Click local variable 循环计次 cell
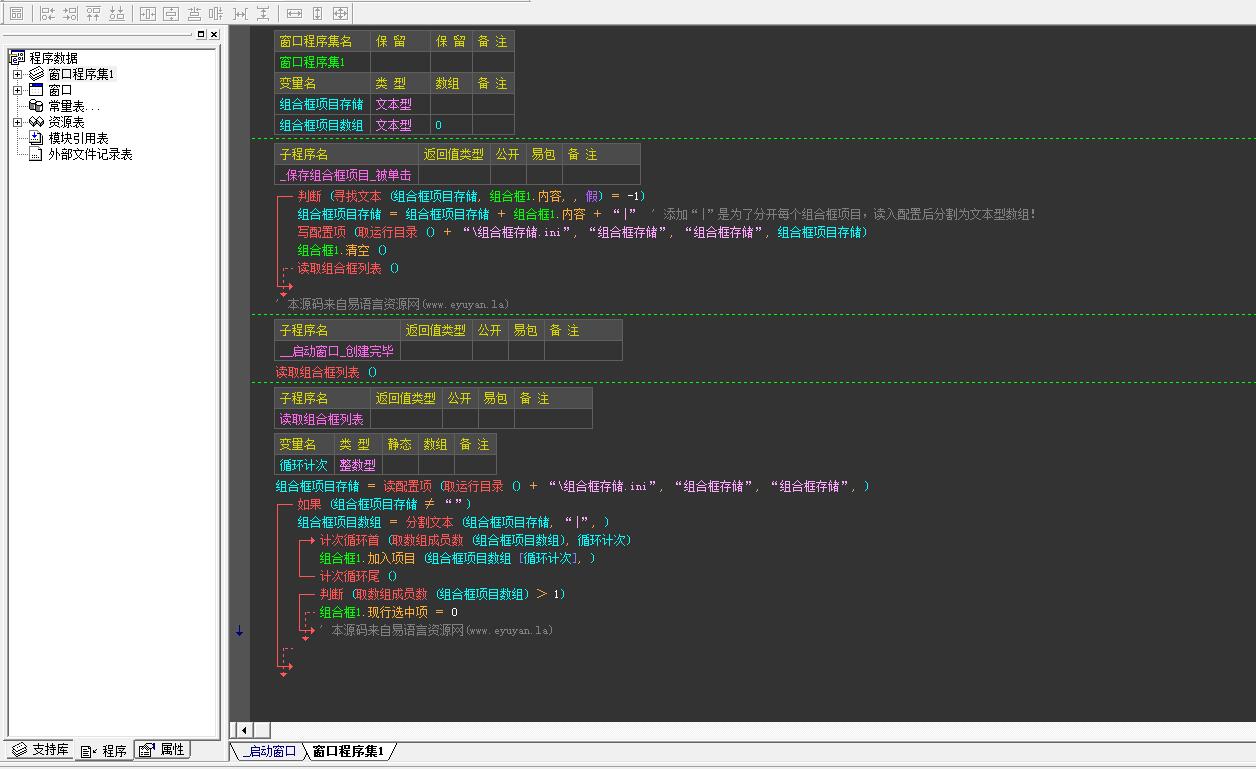The width and height of the screenshot is (1256, 769). (x=303, y=465)
